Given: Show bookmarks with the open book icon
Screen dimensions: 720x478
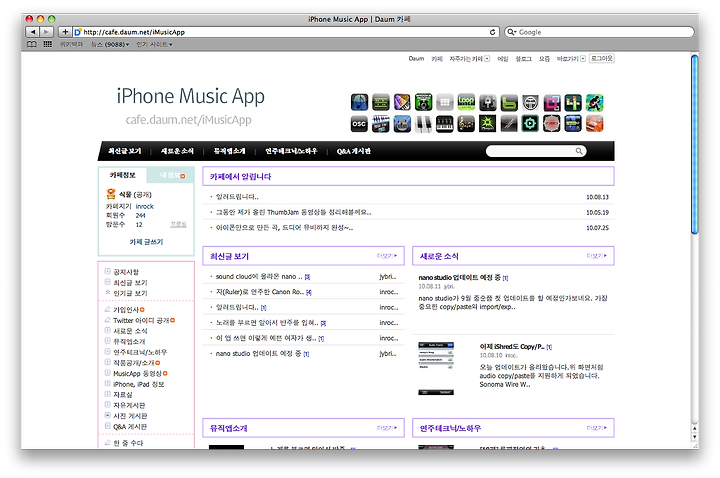Looking at the screenshot, I should pyautogui.click(x=32, y=44).
